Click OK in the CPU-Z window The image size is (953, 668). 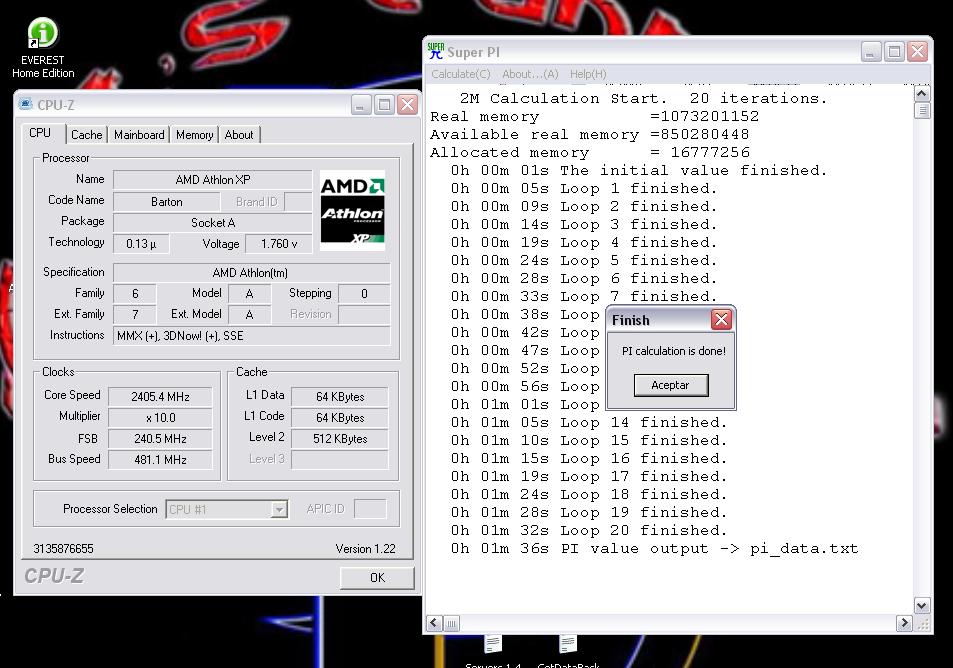377,577
